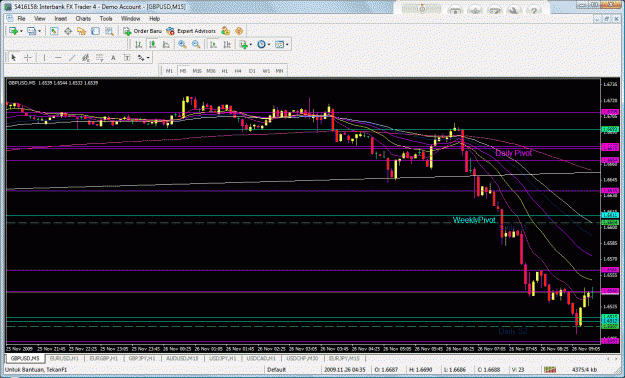Toggle chart shift from right border
625x378 pixels.
click(x=227, y=45)
